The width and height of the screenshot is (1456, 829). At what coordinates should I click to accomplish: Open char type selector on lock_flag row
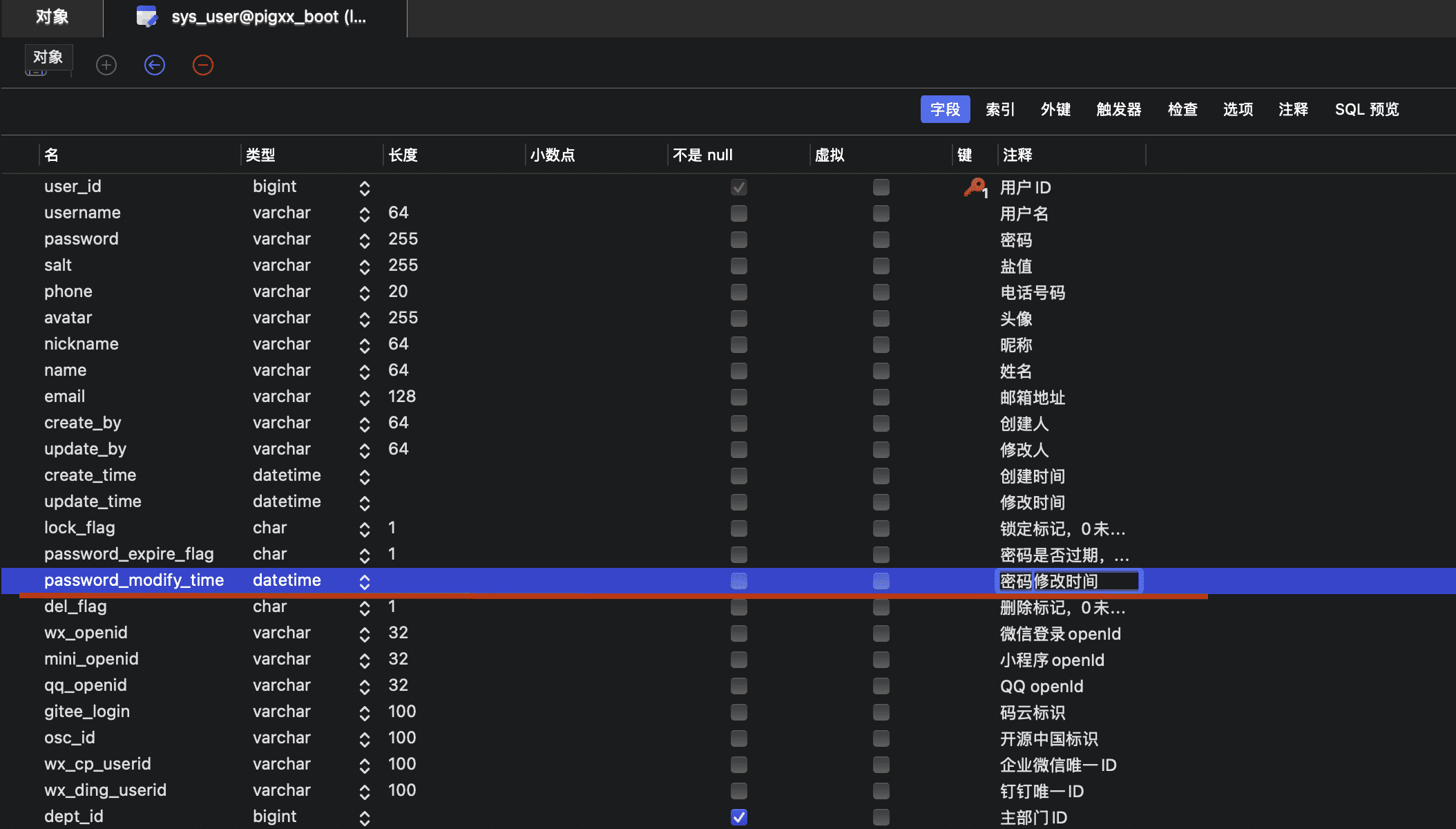[364, 528]
